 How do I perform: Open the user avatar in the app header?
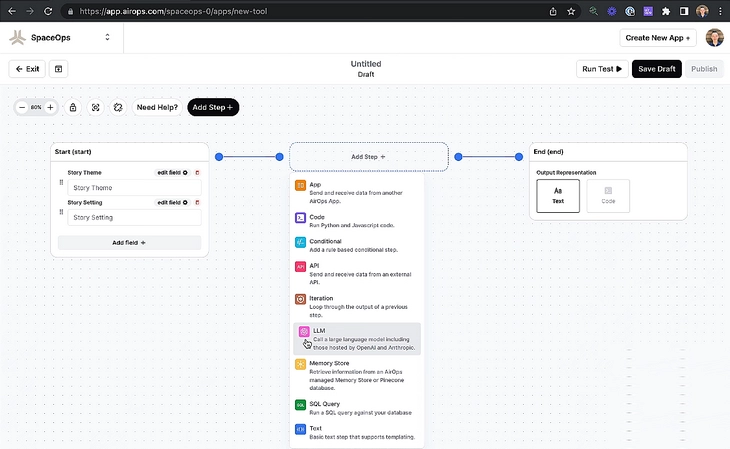tap(714, 38)
